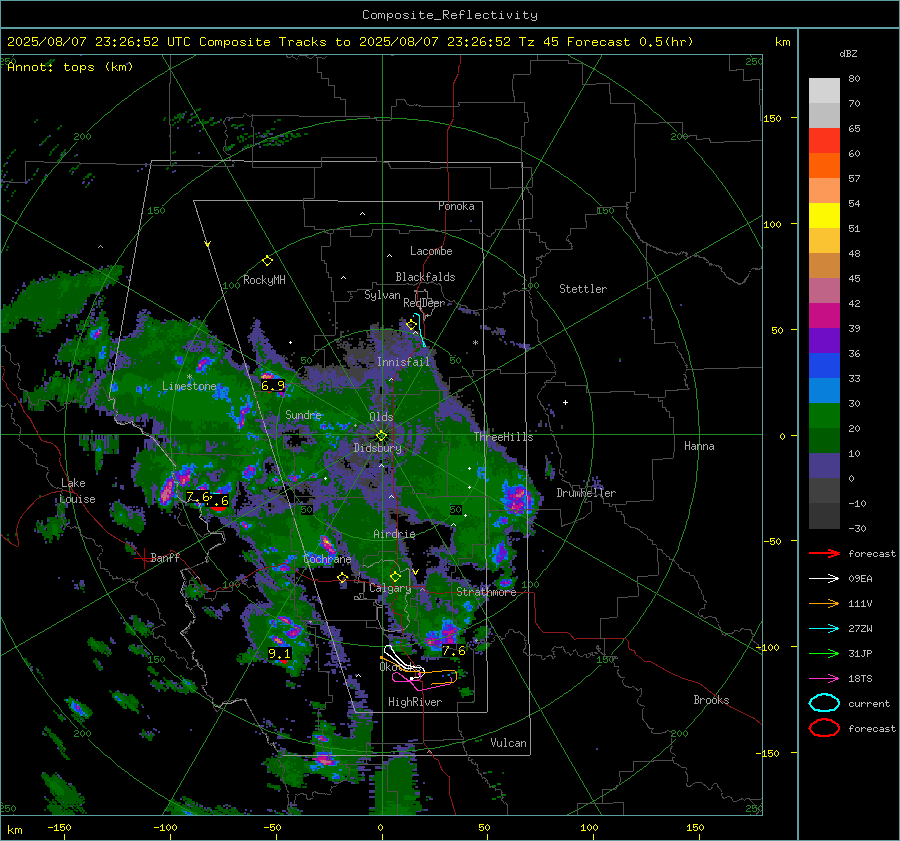900x841 pixels.
Task: Click the 9.1 storm top label
Action: click(x=279, y=653)
